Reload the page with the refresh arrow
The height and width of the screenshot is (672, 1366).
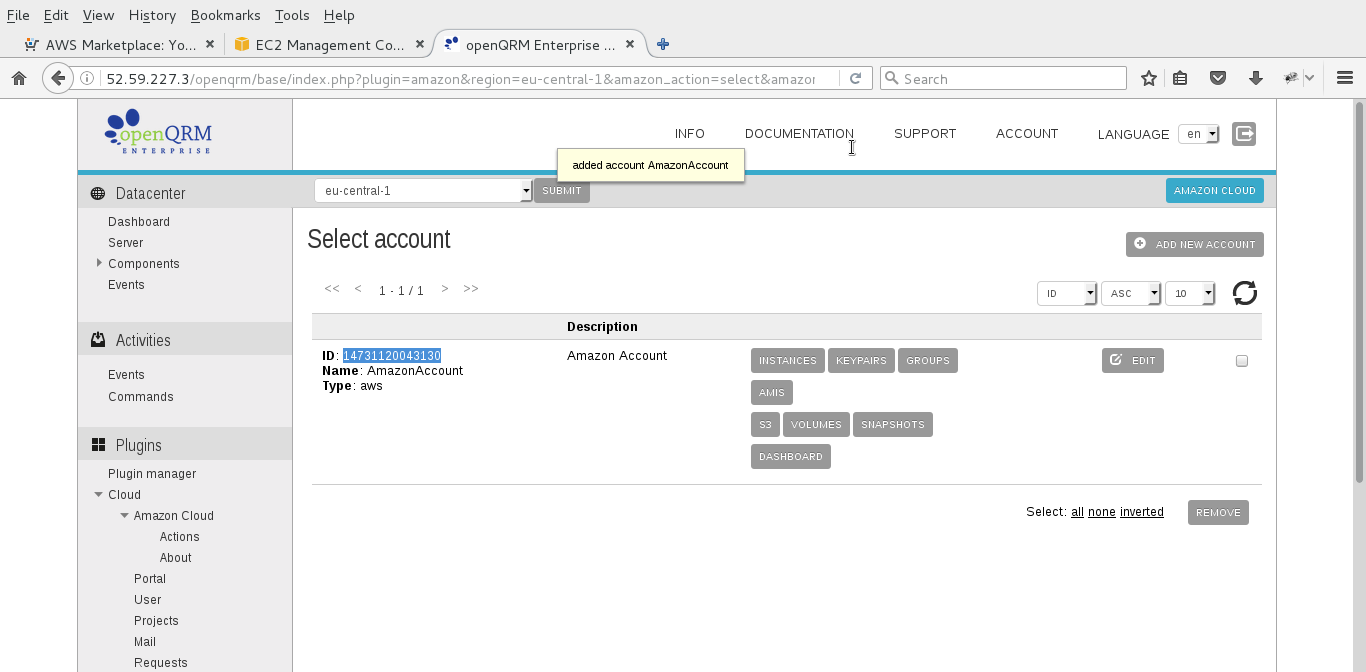pos(856,78)
